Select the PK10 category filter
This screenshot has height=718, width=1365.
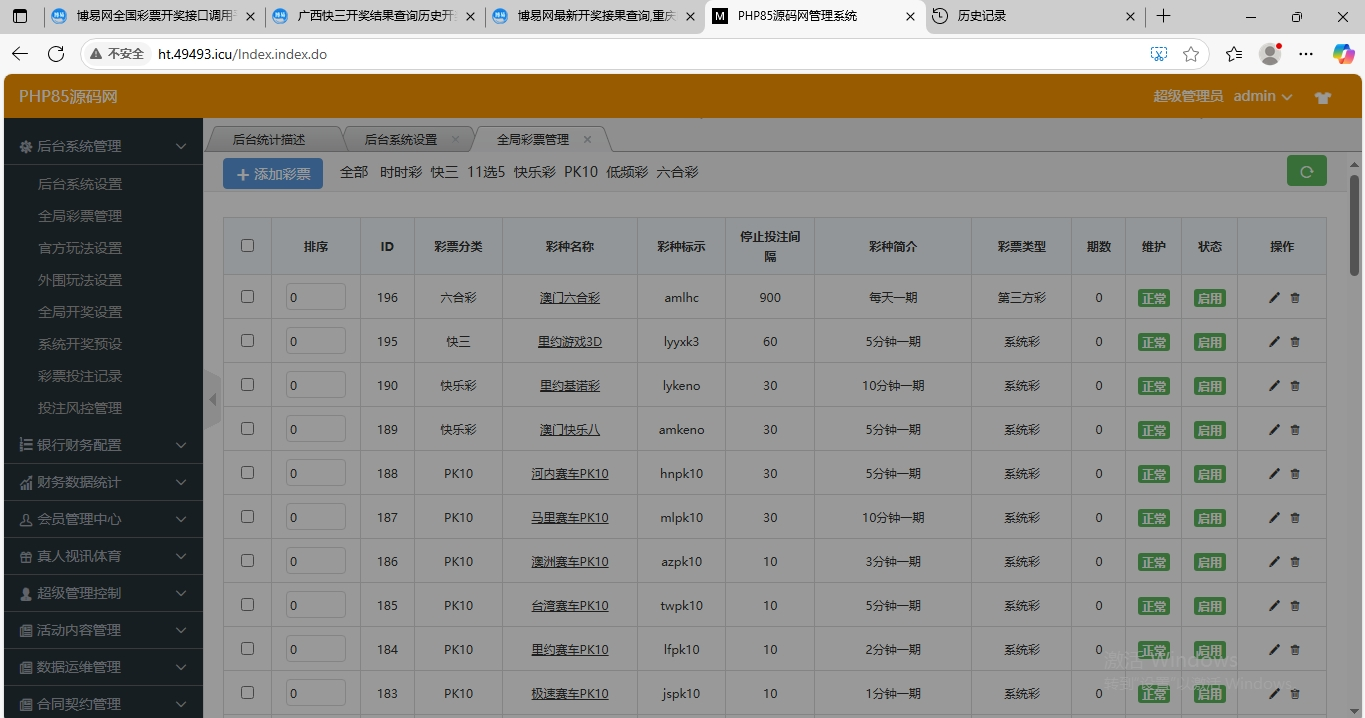click(x=580, y=172)
